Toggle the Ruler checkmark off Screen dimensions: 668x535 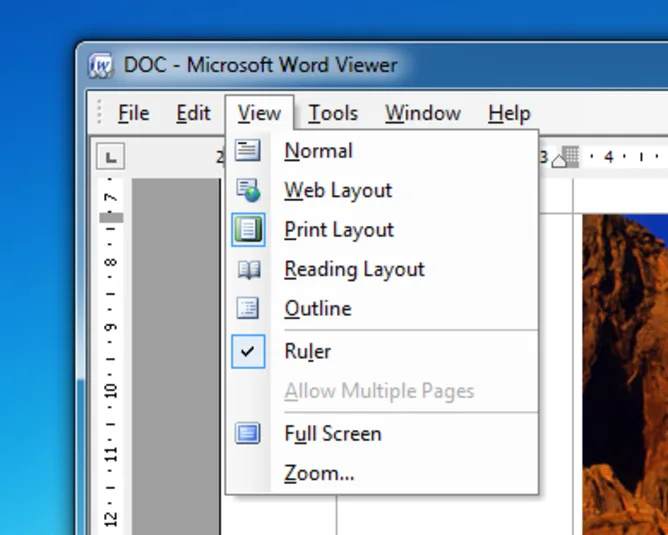pyautogui.click(x=248, y=351)
